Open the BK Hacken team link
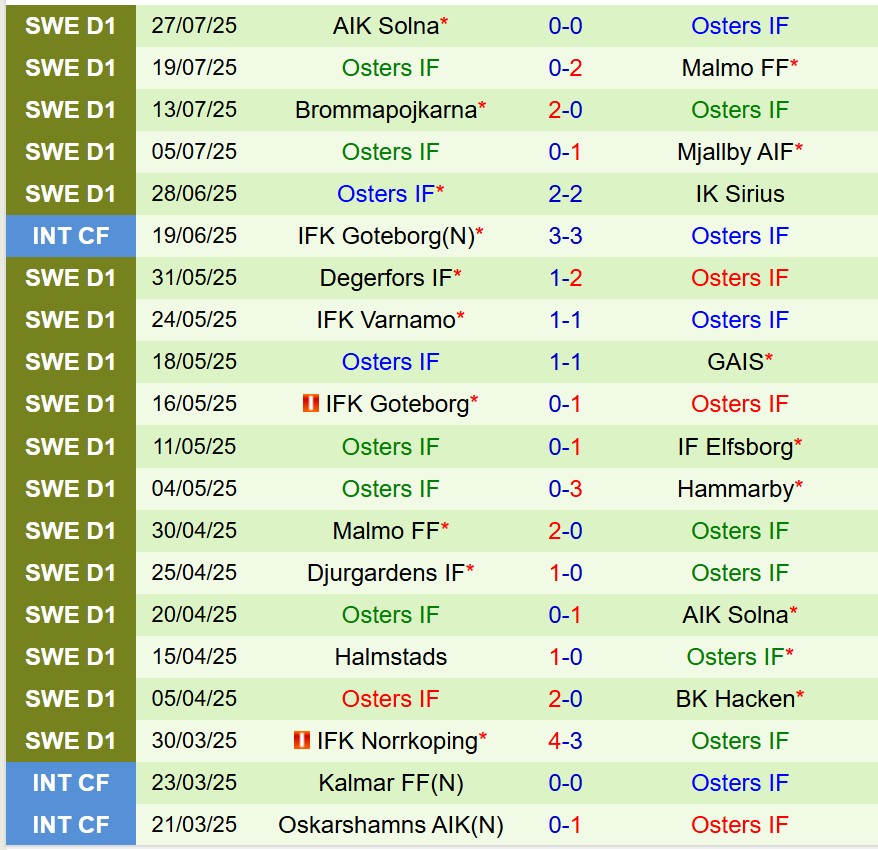 [x=735, y=699]
